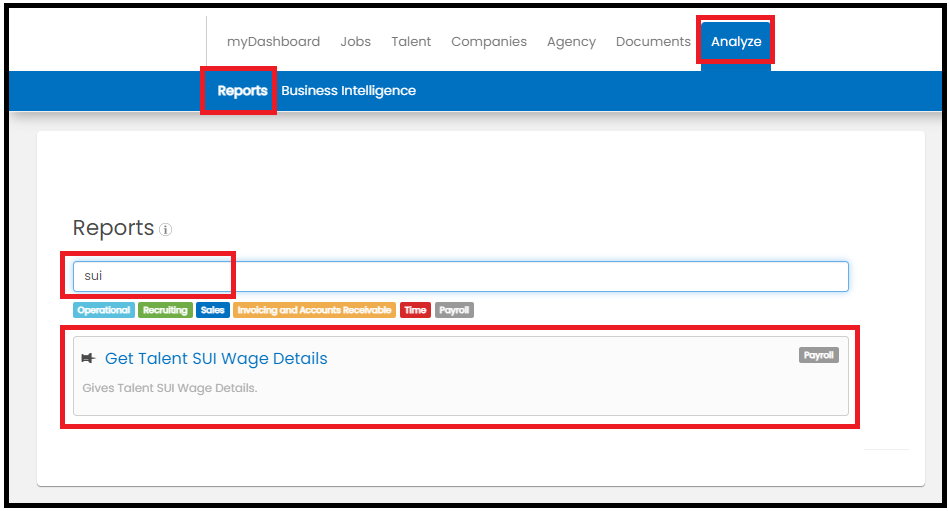
Task: Click the Analyze tab
Action: pyautogui.click(x=736, y=41)
